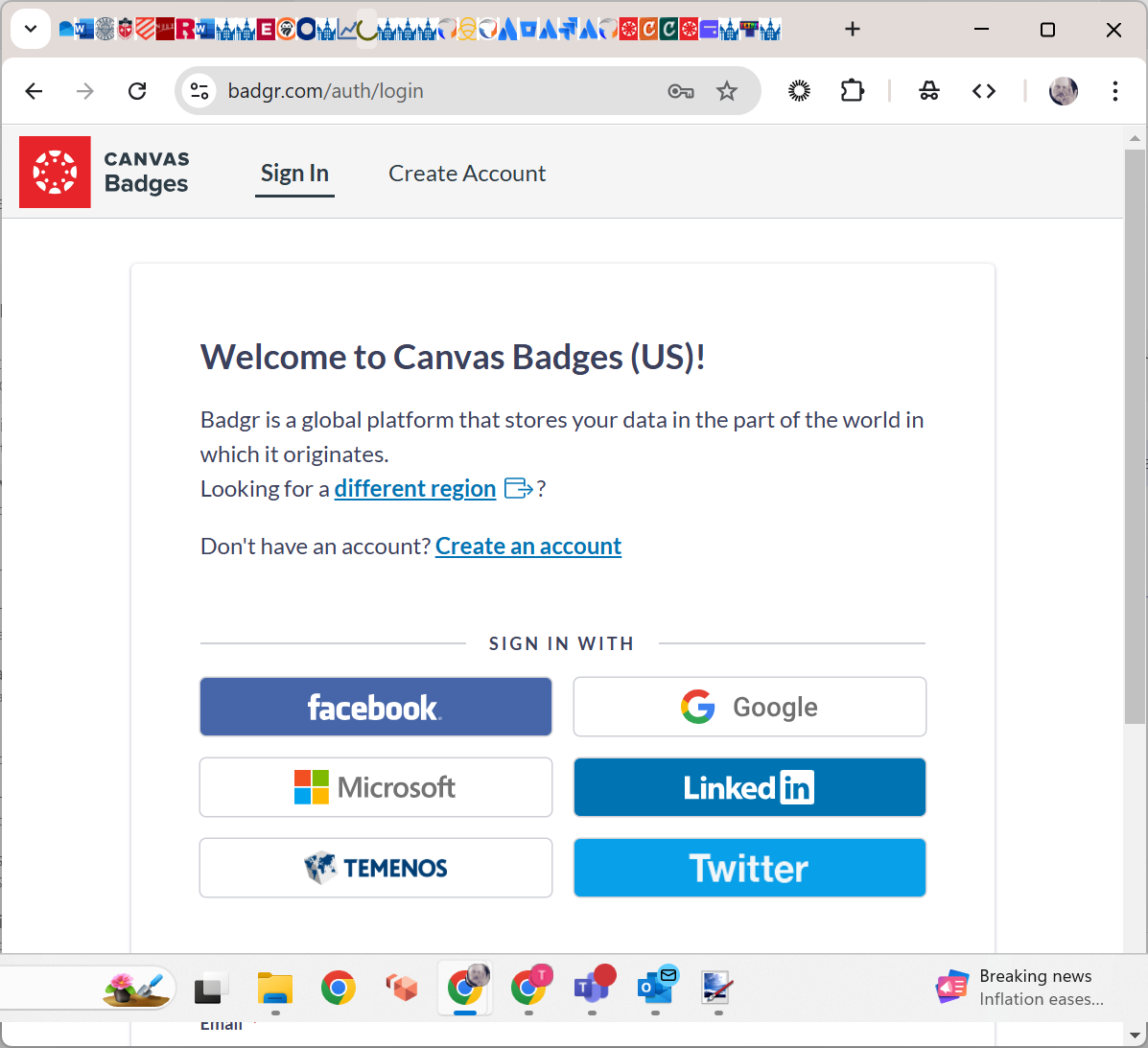1148x1048 pixels.
Task: Open Chrome with the photo profile badge
Action: [x=466, y=988]
